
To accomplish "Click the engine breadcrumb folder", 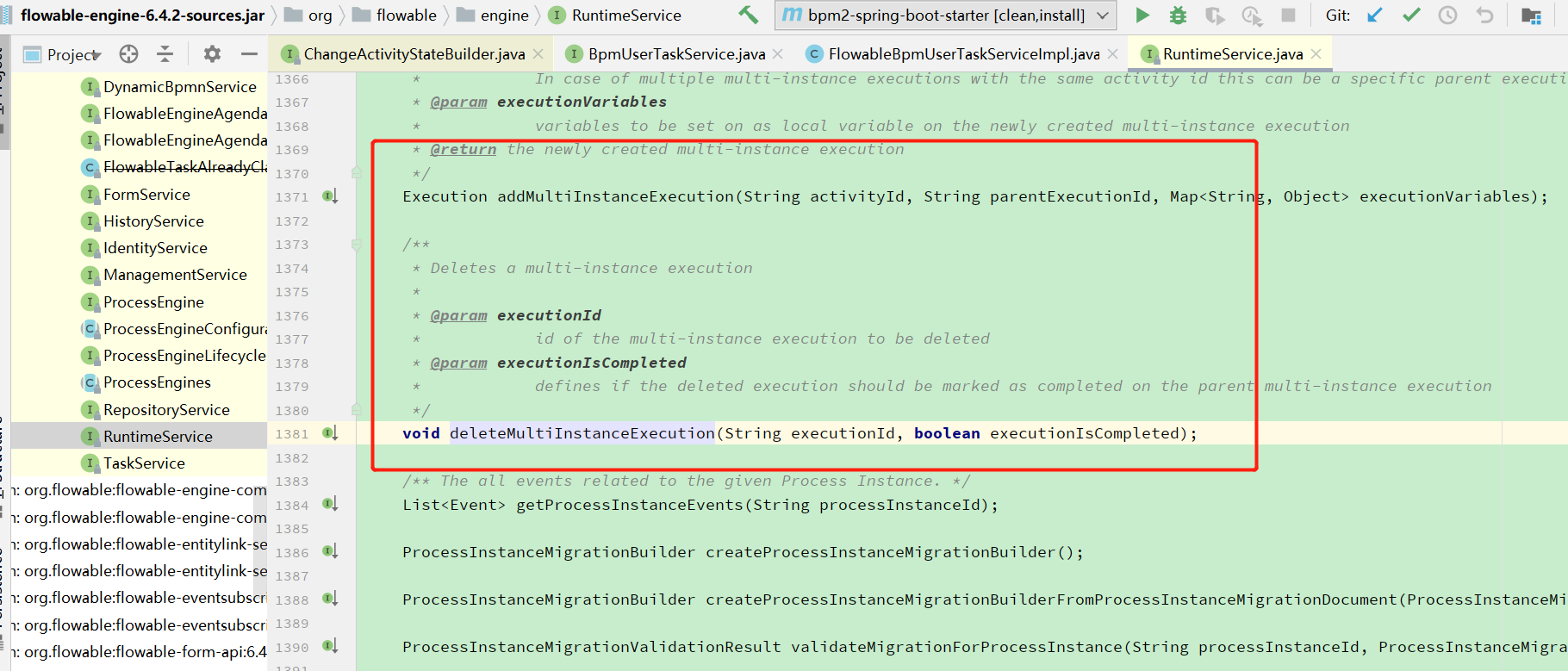I will click(493, 16).
